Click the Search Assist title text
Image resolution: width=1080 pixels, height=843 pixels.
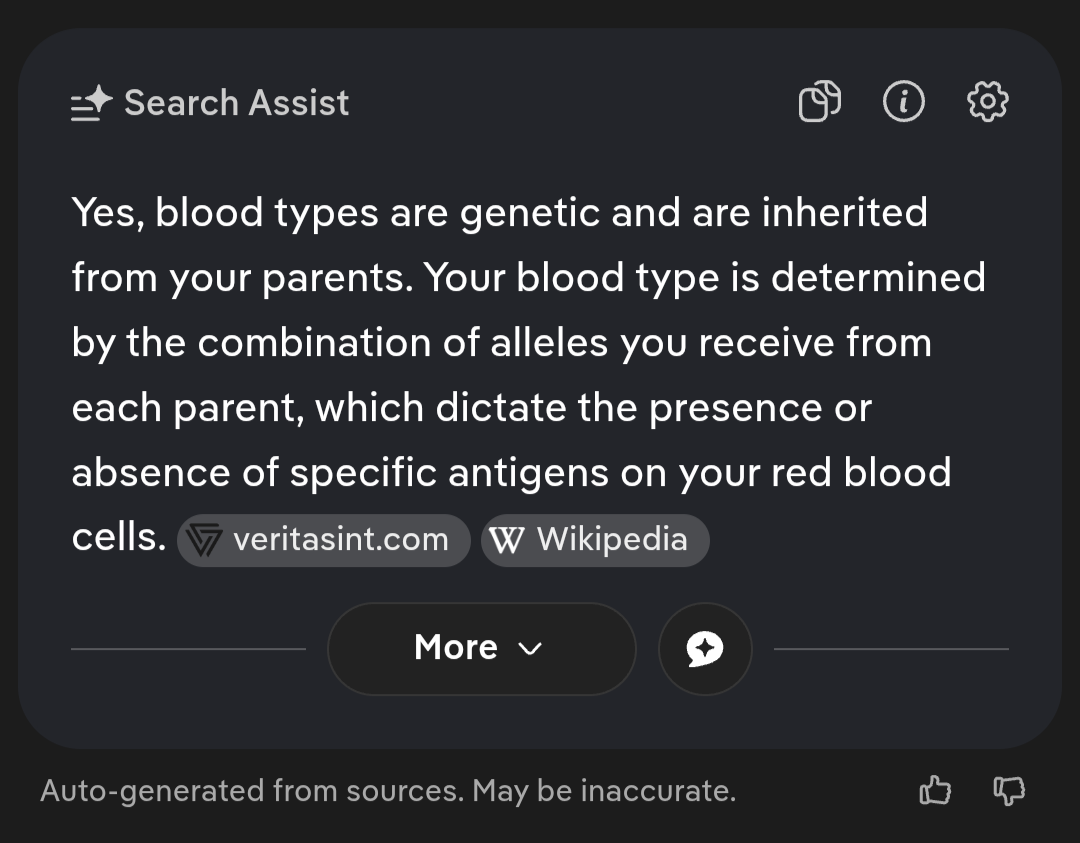click(x=237, y=103)
